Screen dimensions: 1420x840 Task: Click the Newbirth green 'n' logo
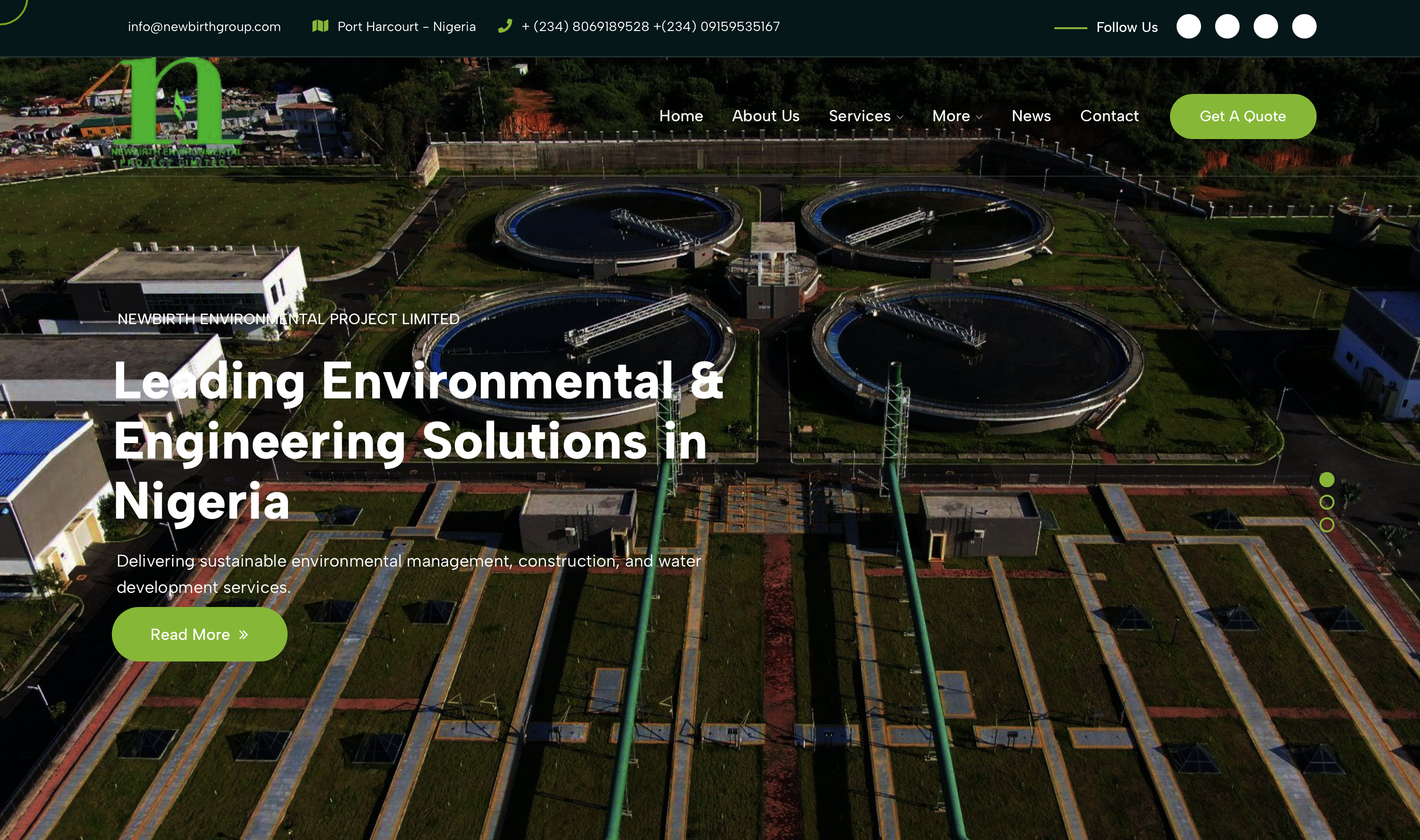[177, 112]
